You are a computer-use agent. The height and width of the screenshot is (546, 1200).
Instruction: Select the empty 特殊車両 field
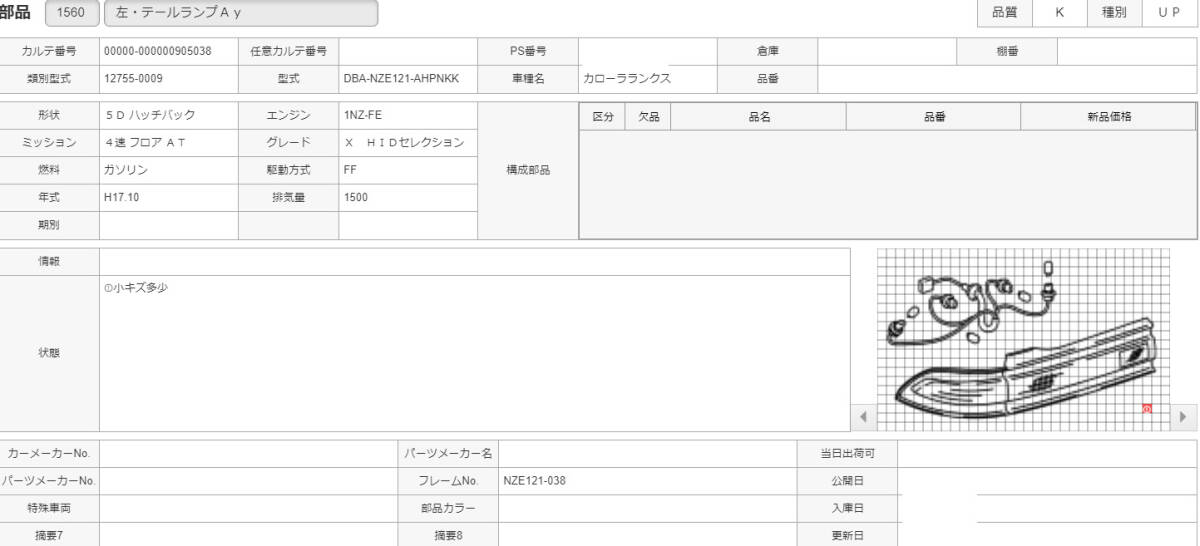248,507
